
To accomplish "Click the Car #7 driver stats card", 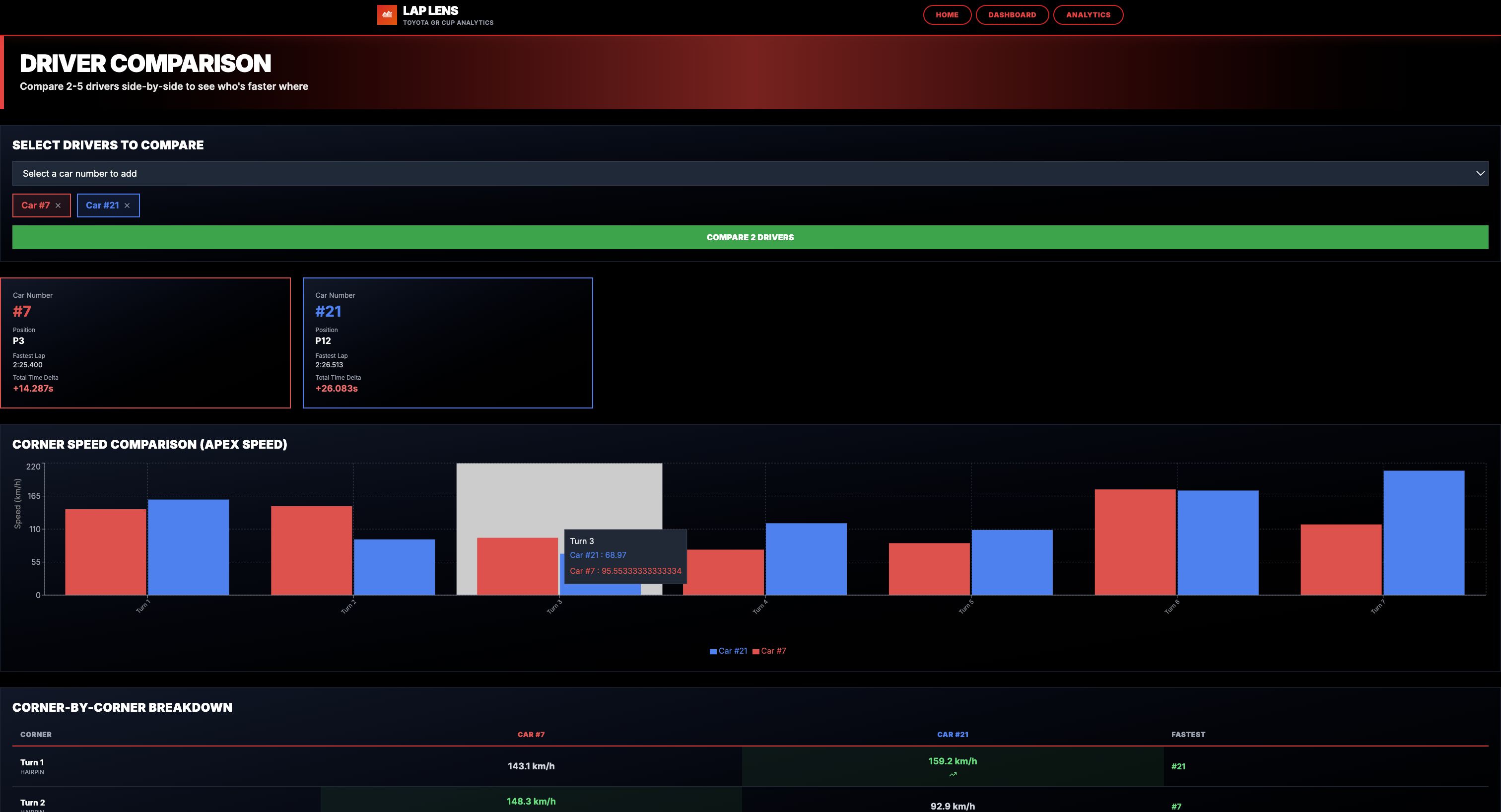I will 145,342.
